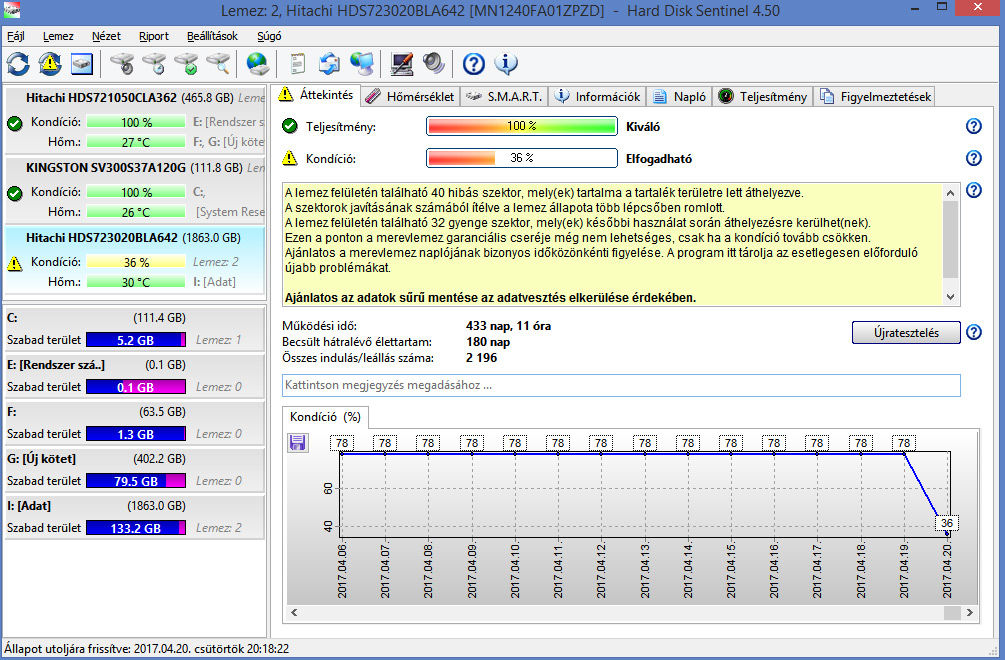1005x660 pixels.
Task: Click the Becsült hátralévő élettartam value 180 nap
Action: click(x=488, y=342)
